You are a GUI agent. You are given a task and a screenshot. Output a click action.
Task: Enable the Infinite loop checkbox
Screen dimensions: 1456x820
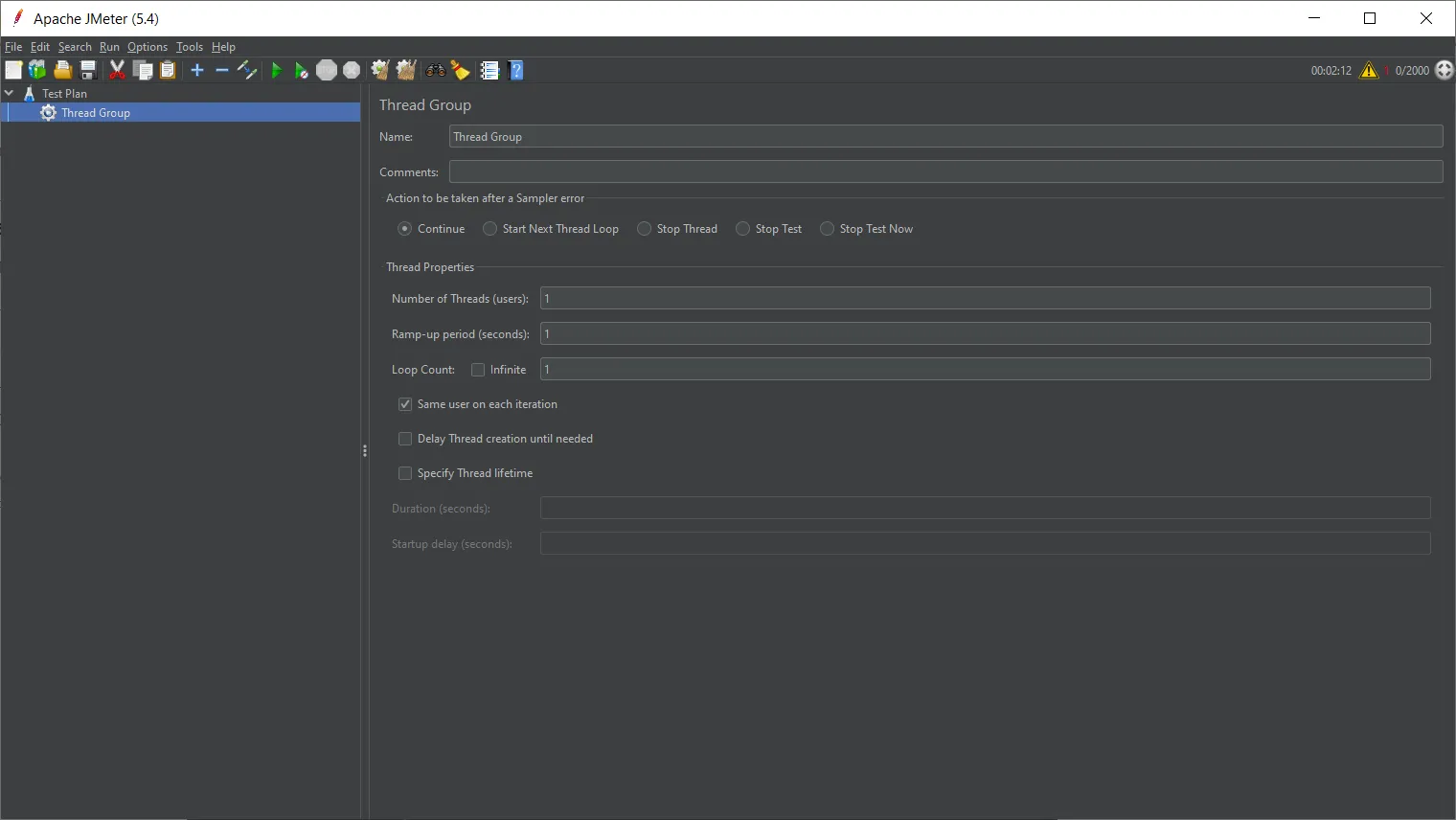(478, 370)
